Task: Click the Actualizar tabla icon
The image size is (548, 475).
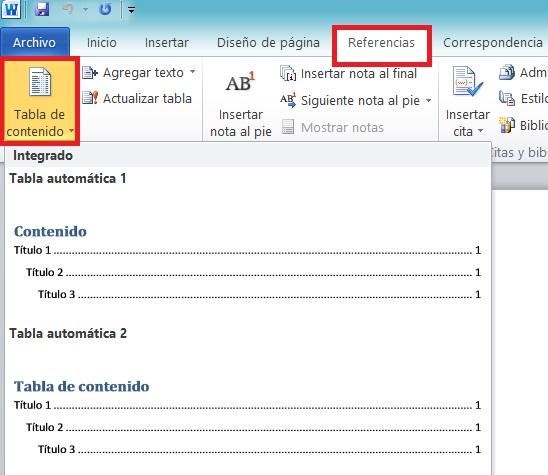Action: (x=90, y=98)
